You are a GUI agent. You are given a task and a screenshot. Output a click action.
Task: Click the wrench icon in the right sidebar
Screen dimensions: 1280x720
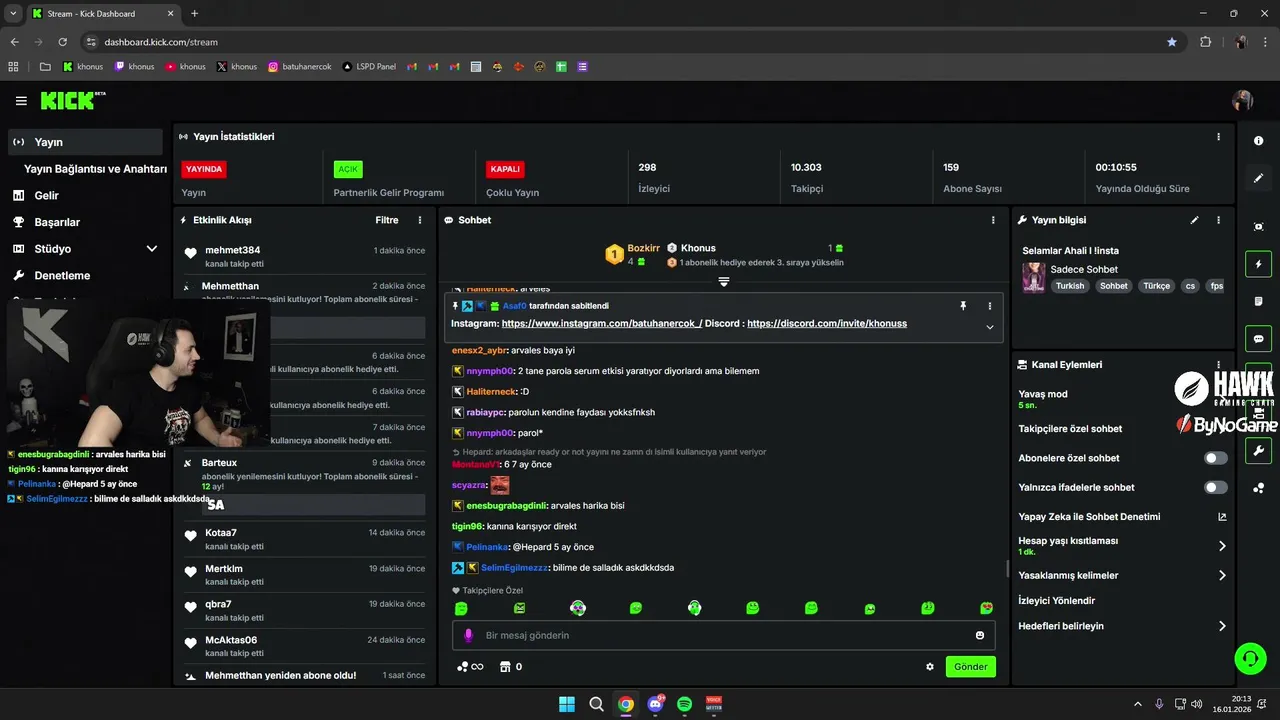(x=1258, y=450)
